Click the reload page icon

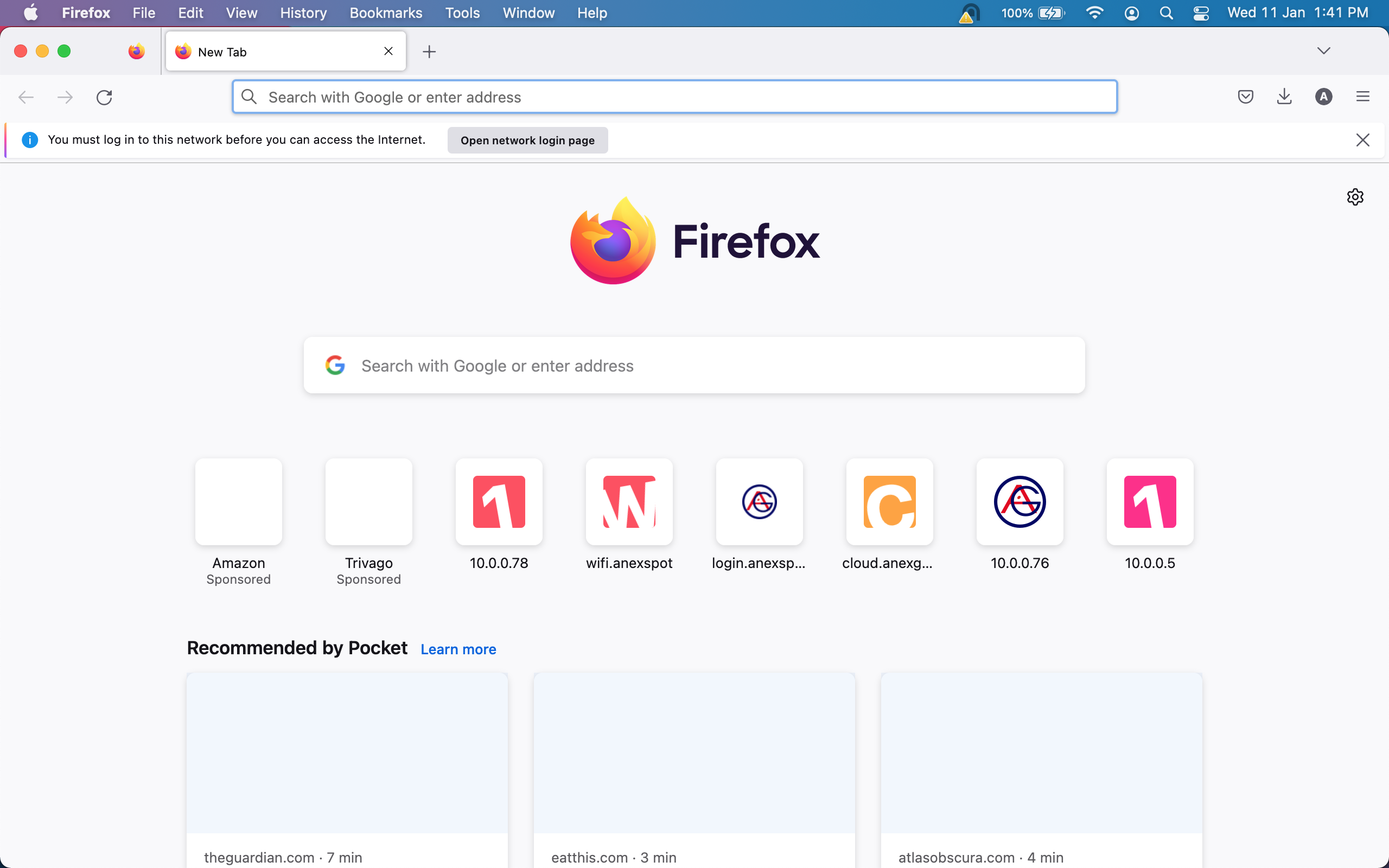coord(104,97)
